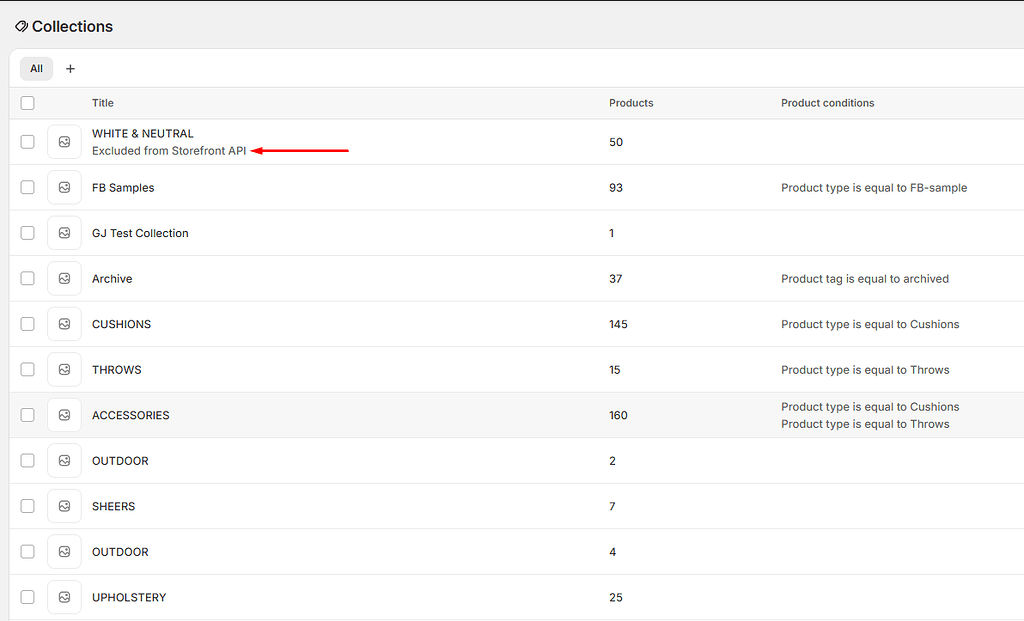Click the SHEERS collection image icon
Screen dimensions: 1024x621
[x=64, y=506]
